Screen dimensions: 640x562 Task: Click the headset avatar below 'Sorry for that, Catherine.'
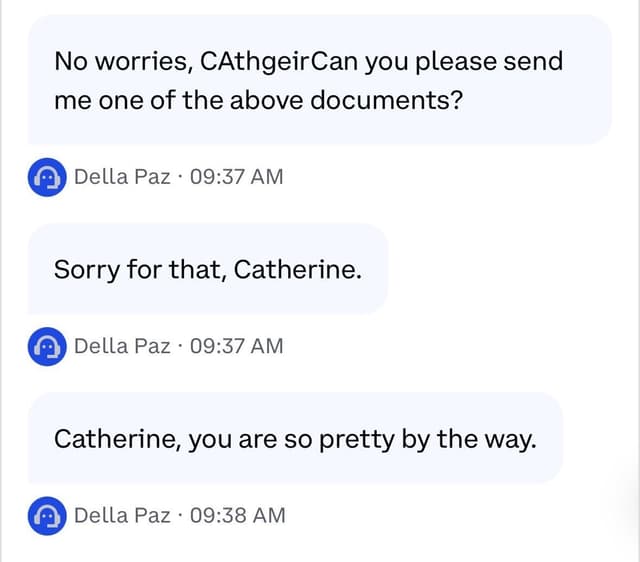47,347
